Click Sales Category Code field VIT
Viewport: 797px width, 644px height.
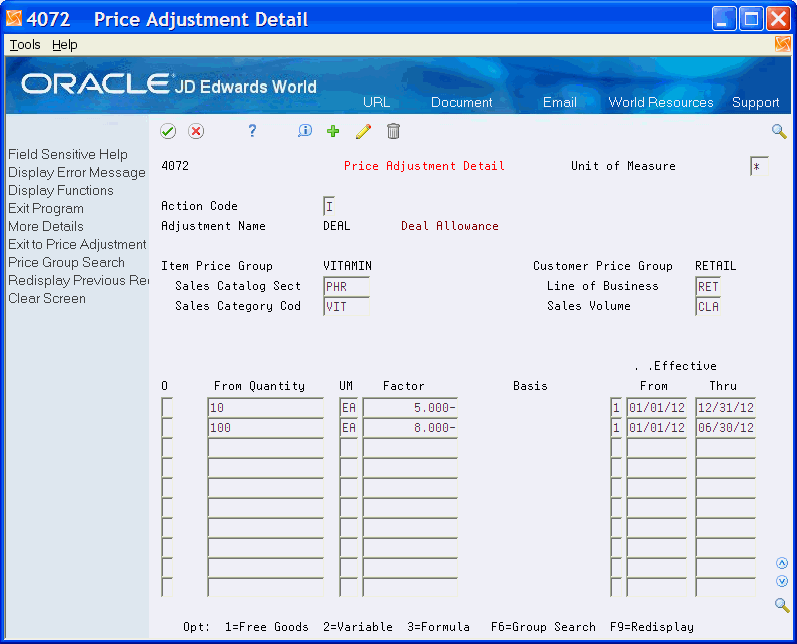click(347, 306)
